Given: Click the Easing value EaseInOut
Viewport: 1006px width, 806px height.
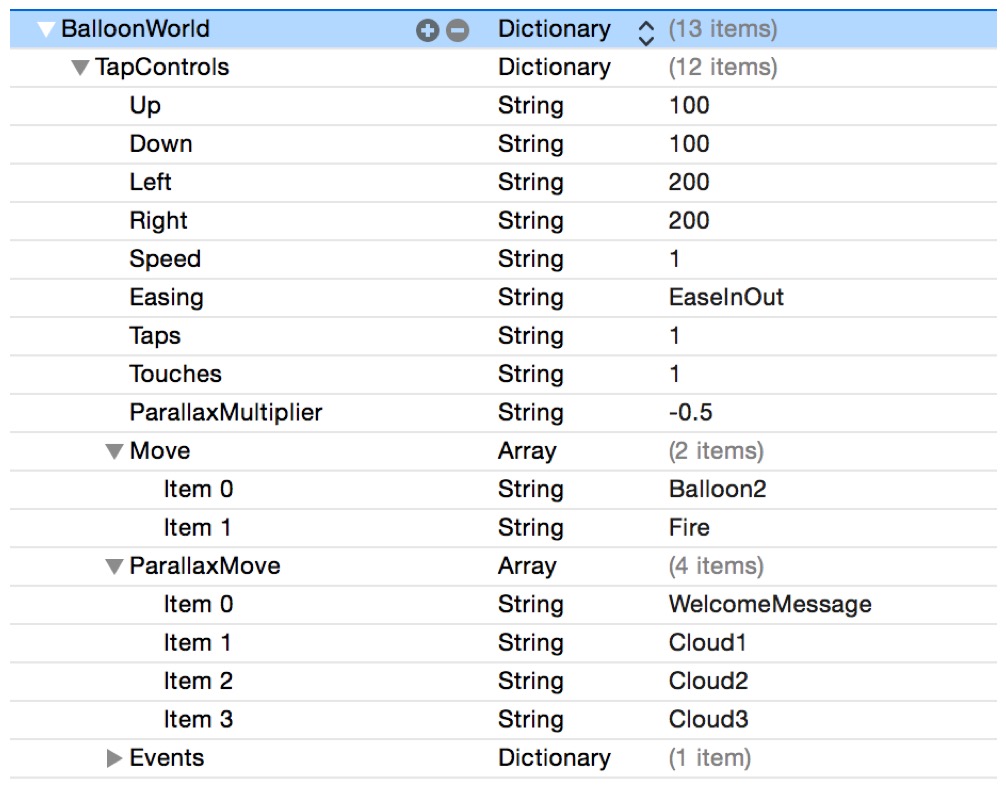Looking at the screenshot, I should pos(726,298).
